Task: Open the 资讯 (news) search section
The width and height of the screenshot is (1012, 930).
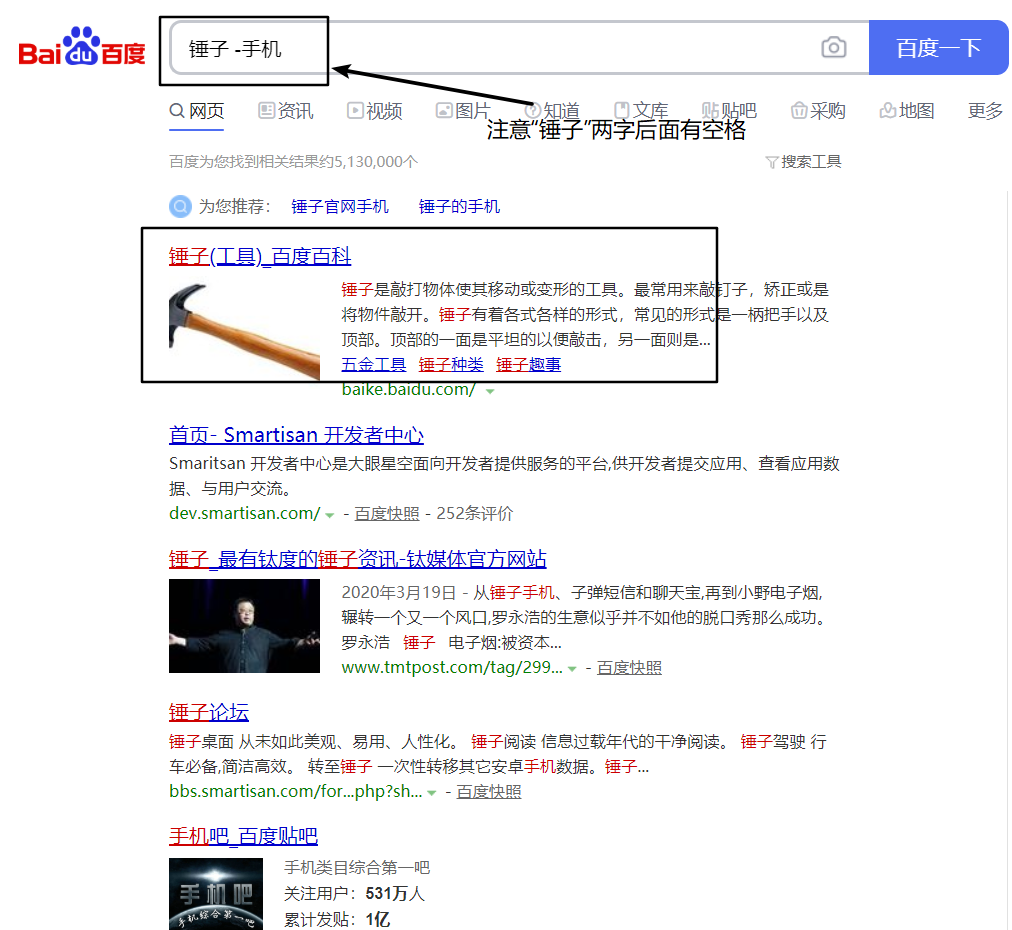Action: click(295, 110)
